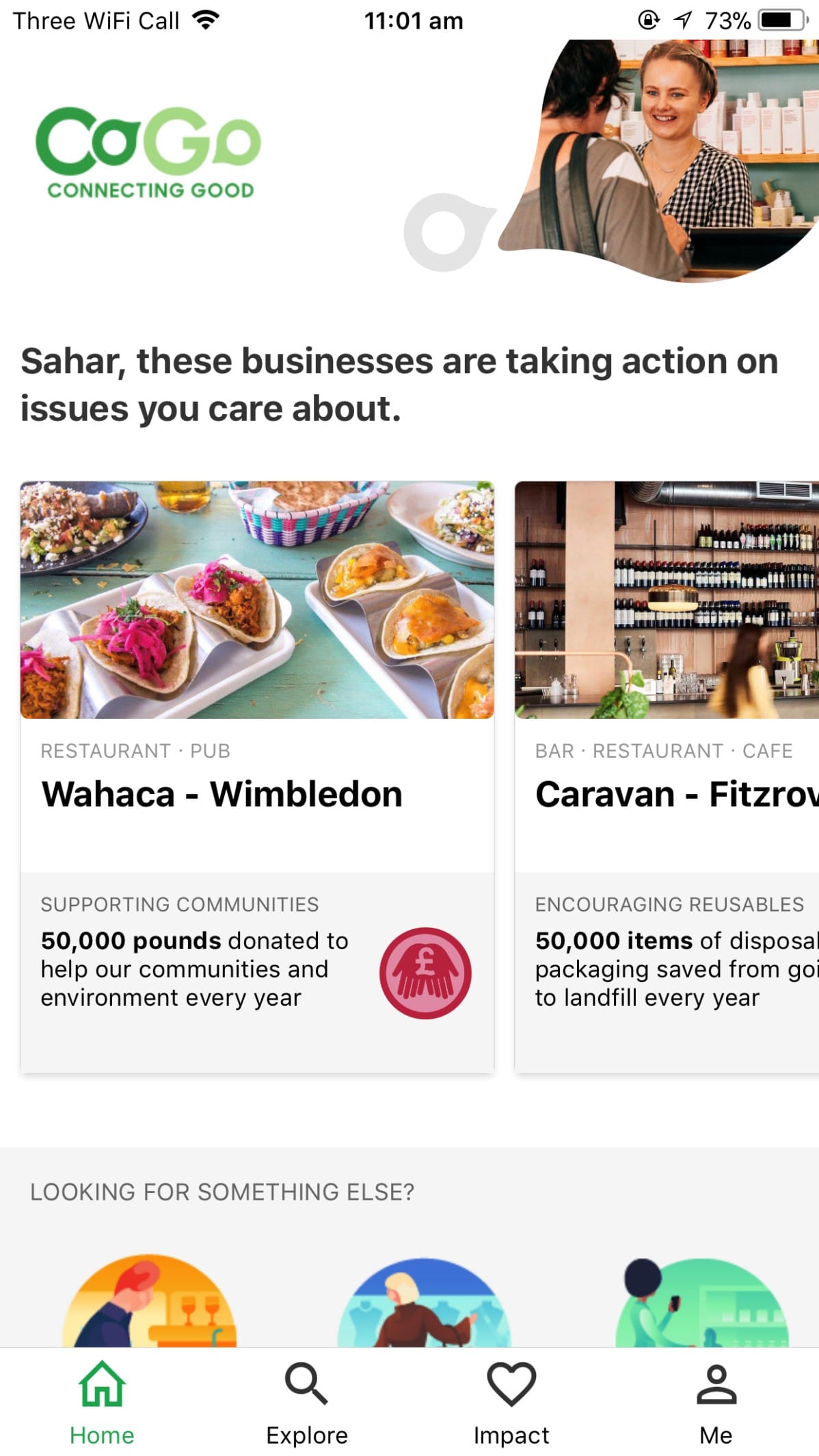
Task: Tap the red pound donation badge
Action: (425, 972)
